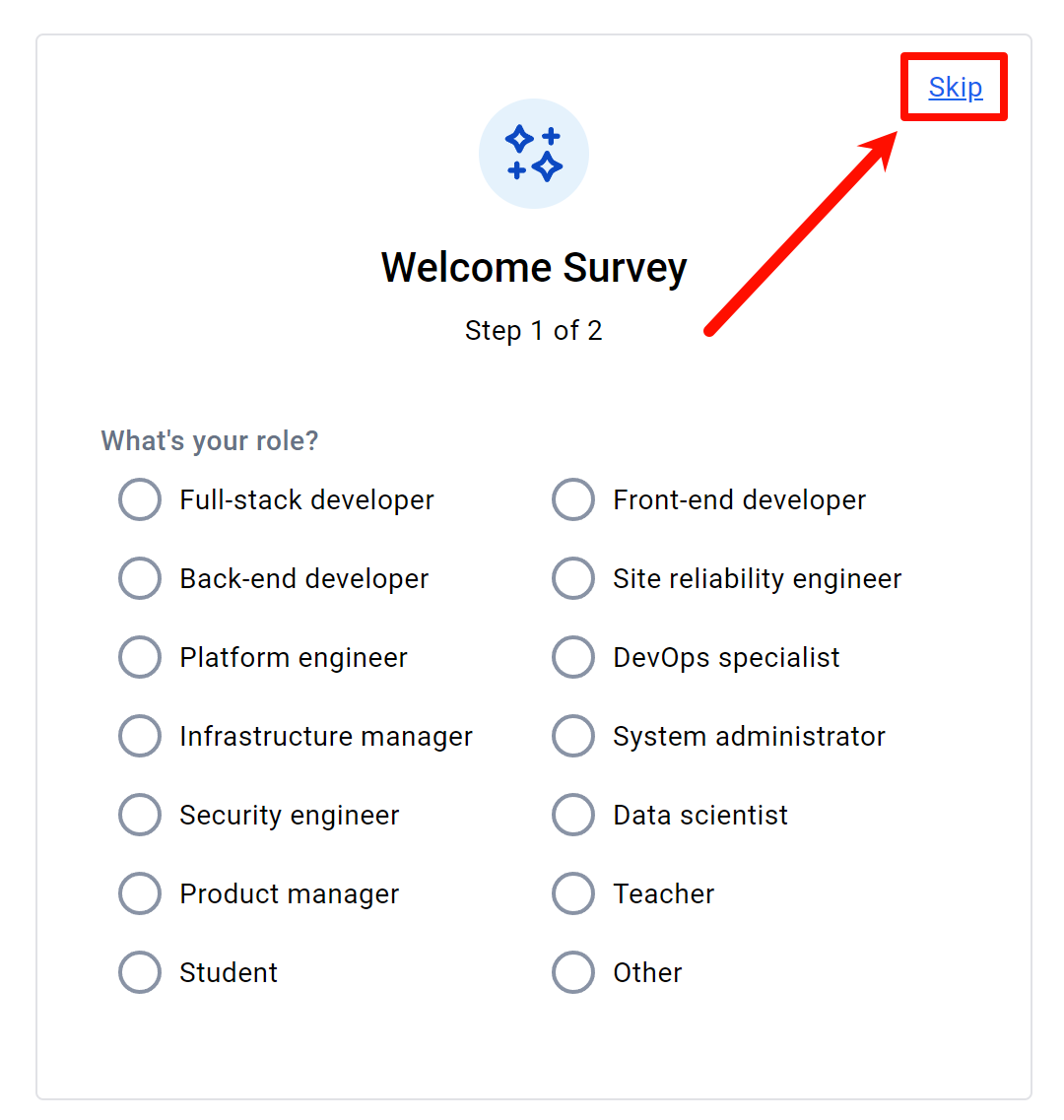Viewport: 1064px width, 1120px height.
Task: Select the Platform engineer radio button
Action: pos(140,657)
